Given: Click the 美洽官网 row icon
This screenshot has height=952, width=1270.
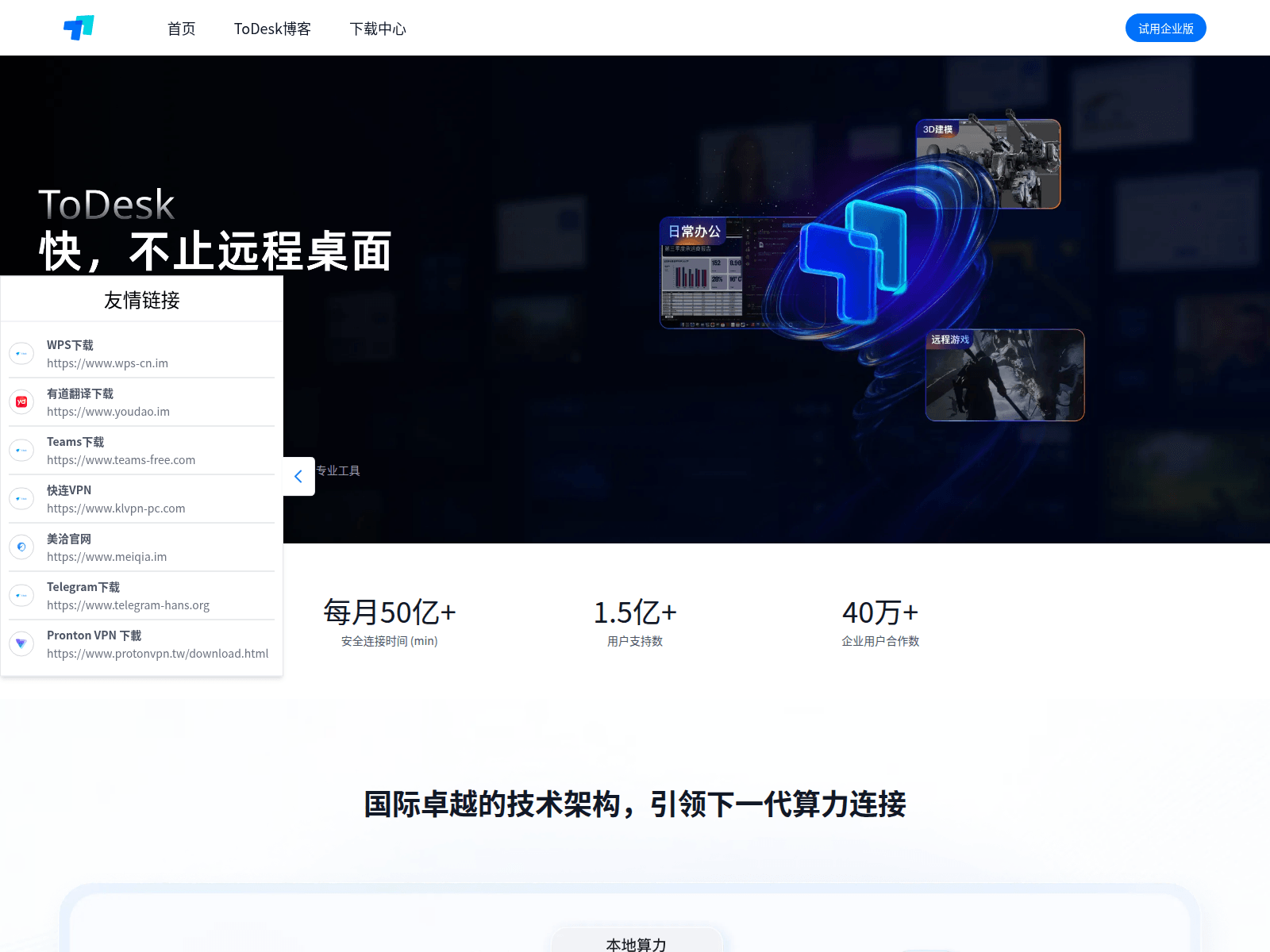Looking at the screenshot, I should point(21,547).
